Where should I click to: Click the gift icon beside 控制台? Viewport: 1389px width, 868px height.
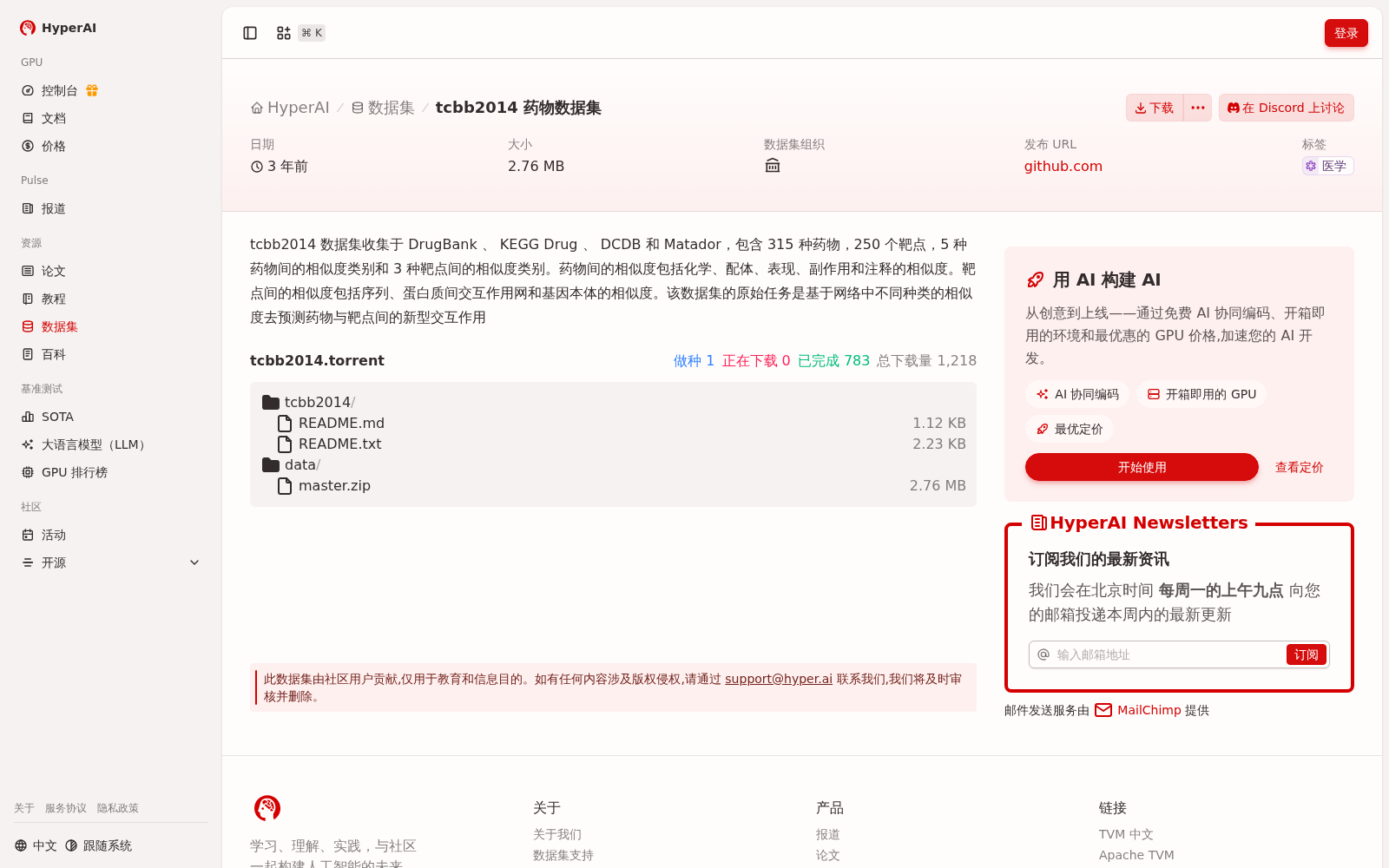coord(92,90)
